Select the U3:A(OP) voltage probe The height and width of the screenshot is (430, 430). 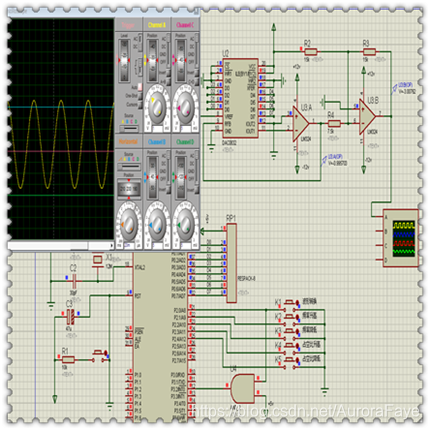coord(325,160)
